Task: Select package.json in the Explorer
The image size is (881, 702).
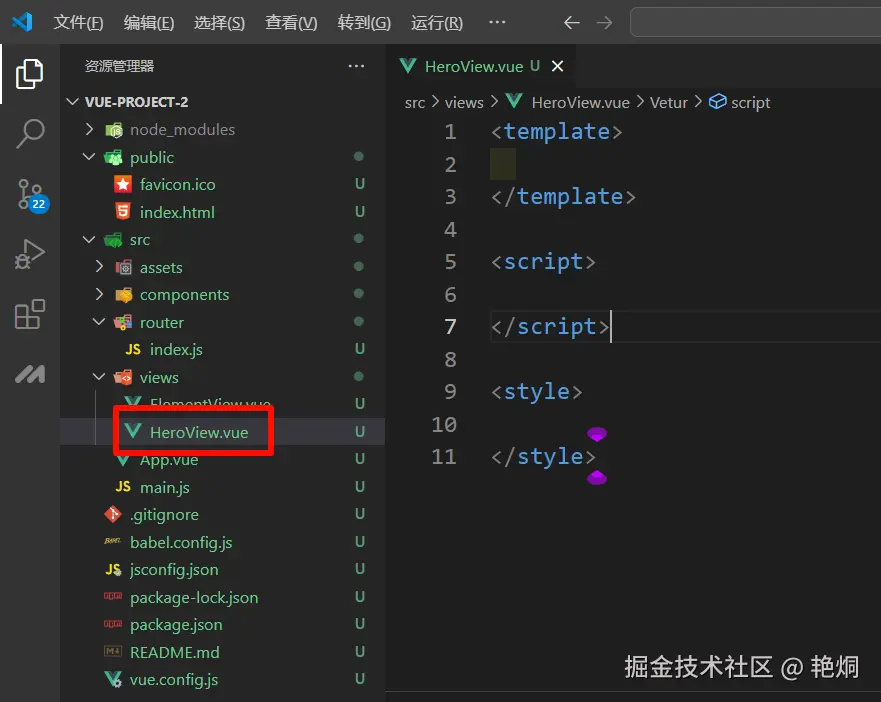Action: 175,624
